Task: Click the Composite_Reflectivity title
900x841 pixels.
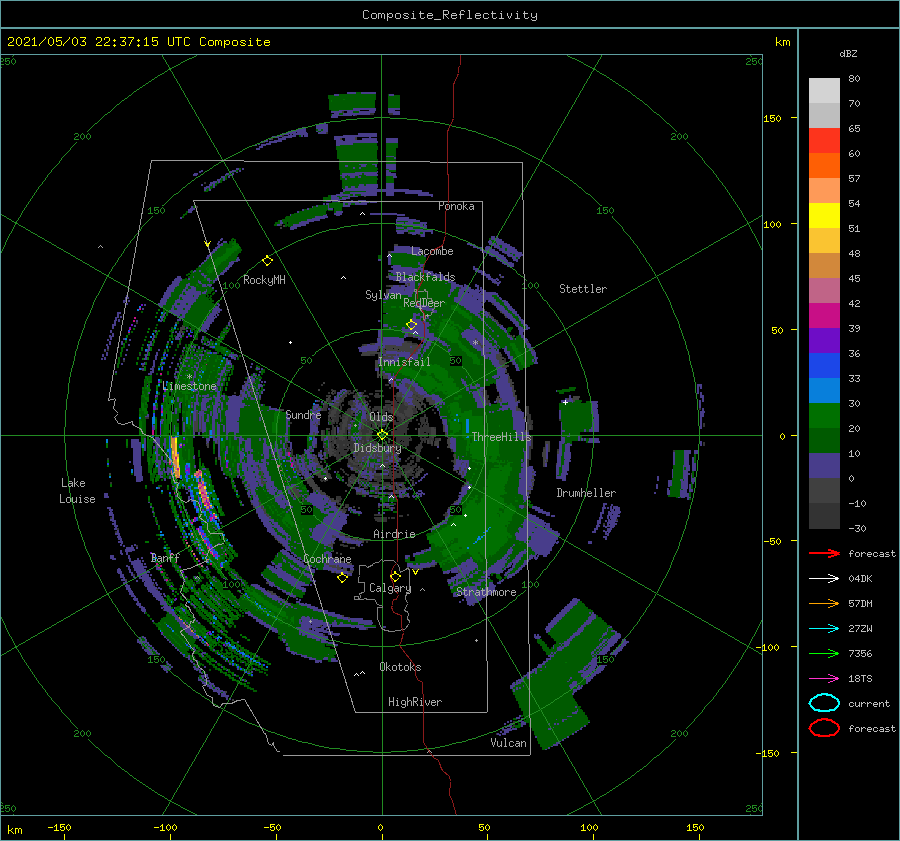Action: [450, 15]
